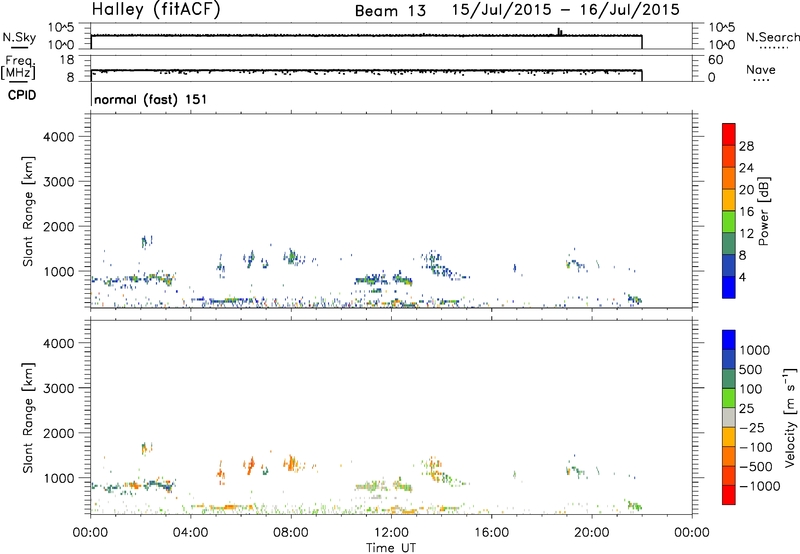Image resolution: width=800 pixels, height=554 pixels.
Task: Click the '18' frequency axis tick label
Action: coord(67,60)
